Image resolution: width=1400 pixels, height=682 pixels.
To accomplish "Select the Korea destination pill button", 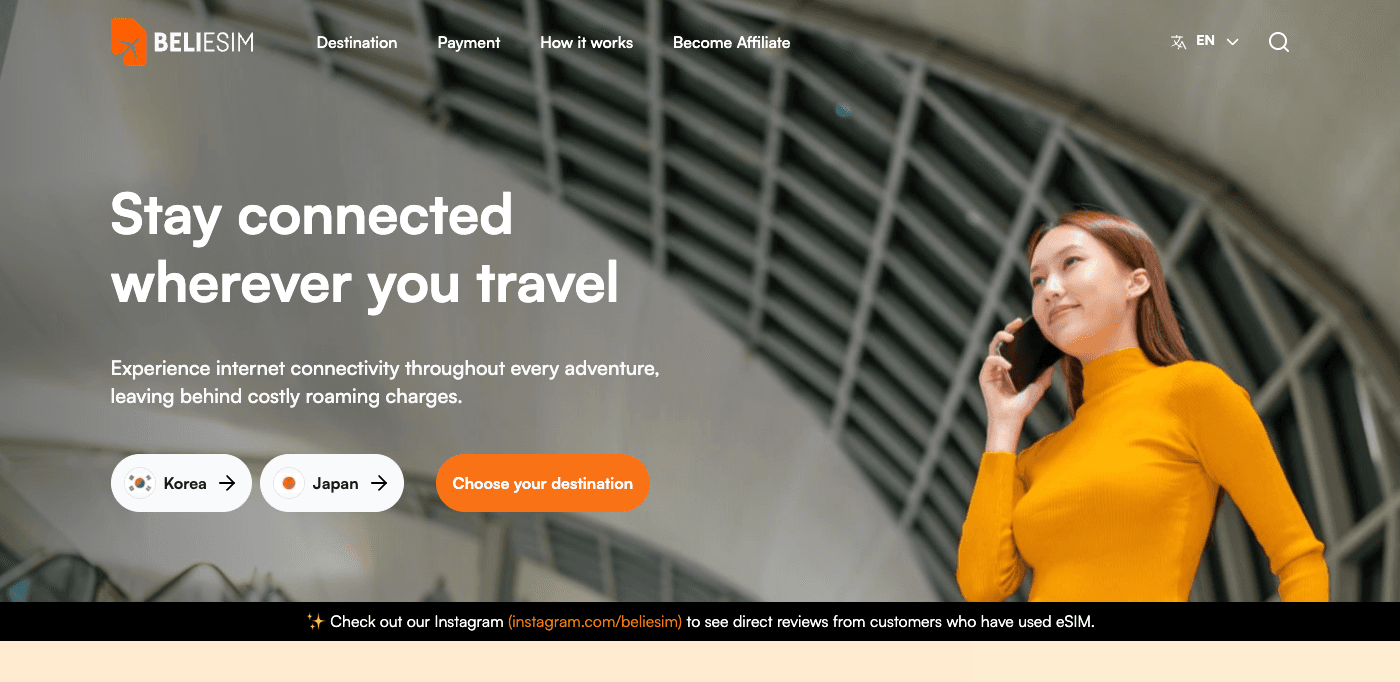I will 181,483.
